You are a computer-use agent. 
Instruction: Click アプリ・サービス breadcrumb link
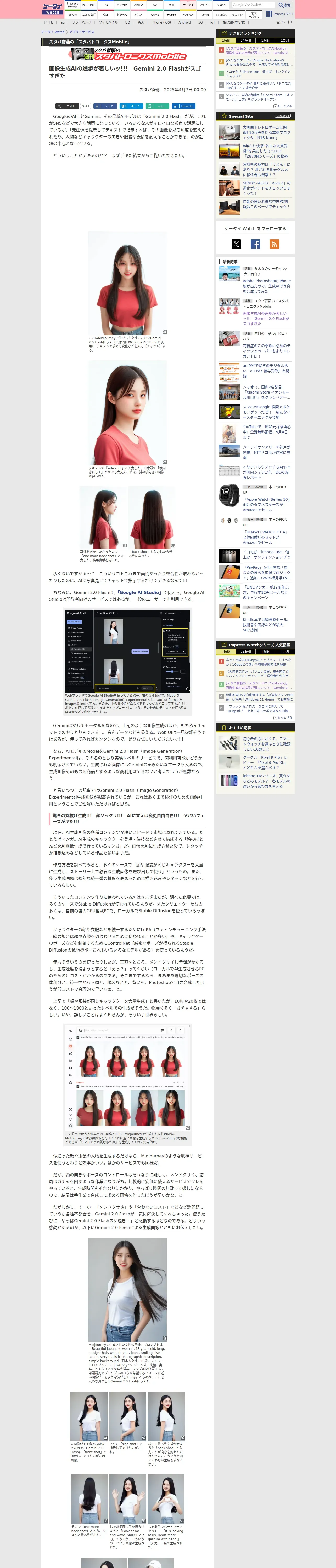coord(82,32)
